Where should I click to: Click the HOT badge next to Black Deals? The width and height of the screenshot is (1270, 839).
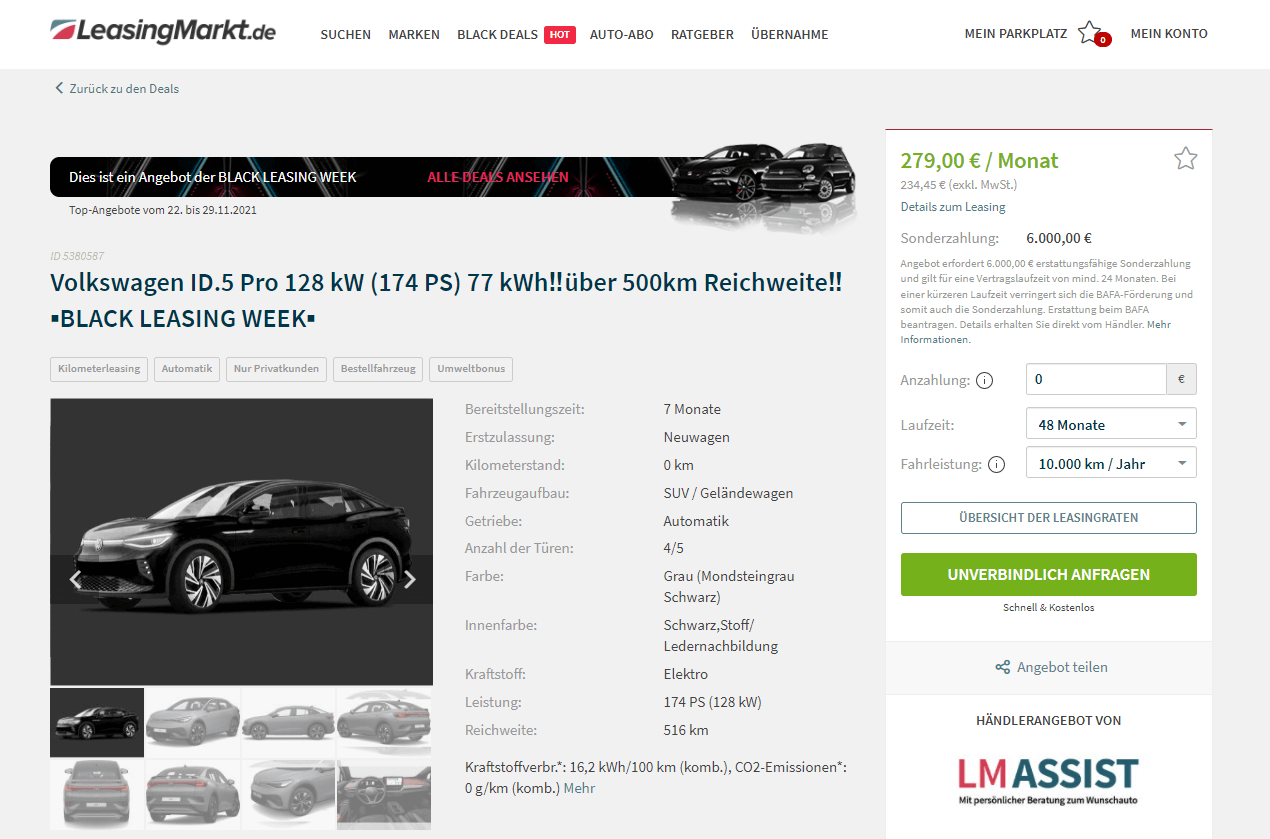560,34
